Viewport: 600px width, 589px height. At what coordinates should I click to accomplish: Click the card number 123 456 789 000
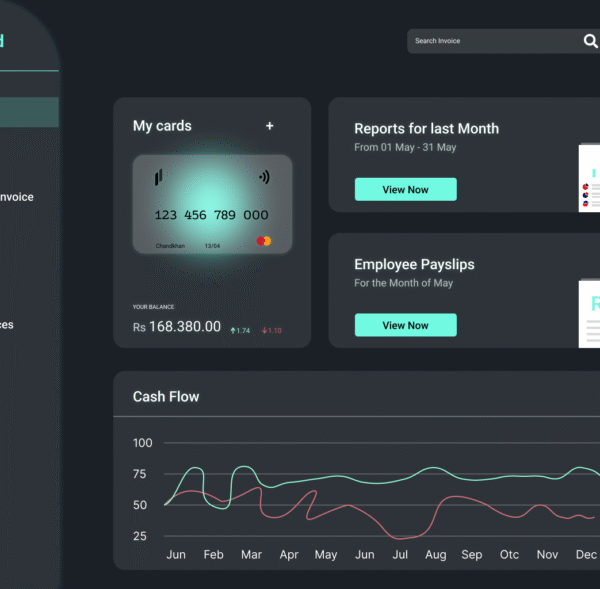[x=211, y=215]
